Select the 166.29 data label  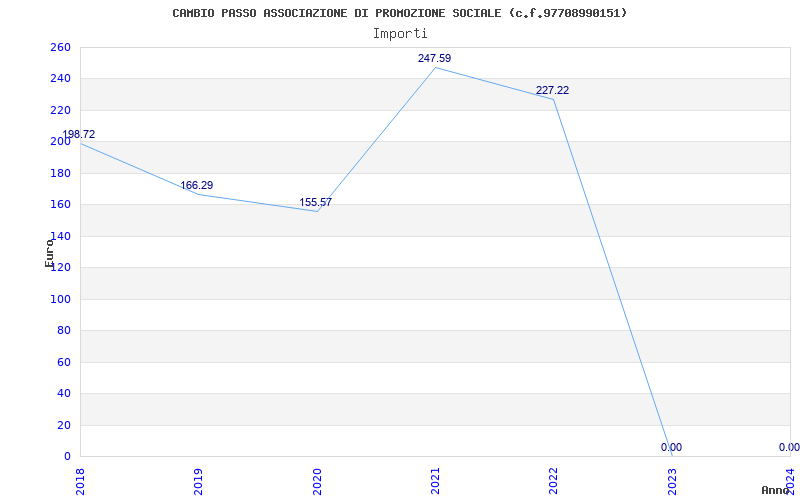pyautogui.click(x=196, y=185)
